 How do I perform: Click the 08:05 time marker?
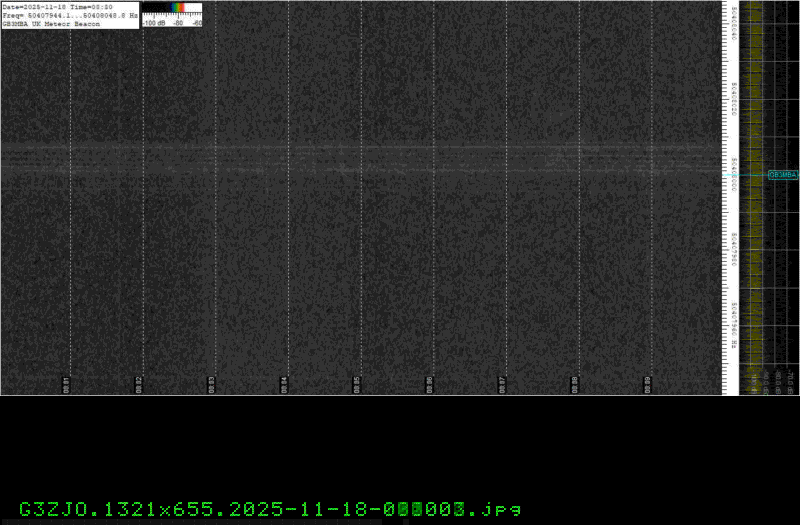[357, 383]
